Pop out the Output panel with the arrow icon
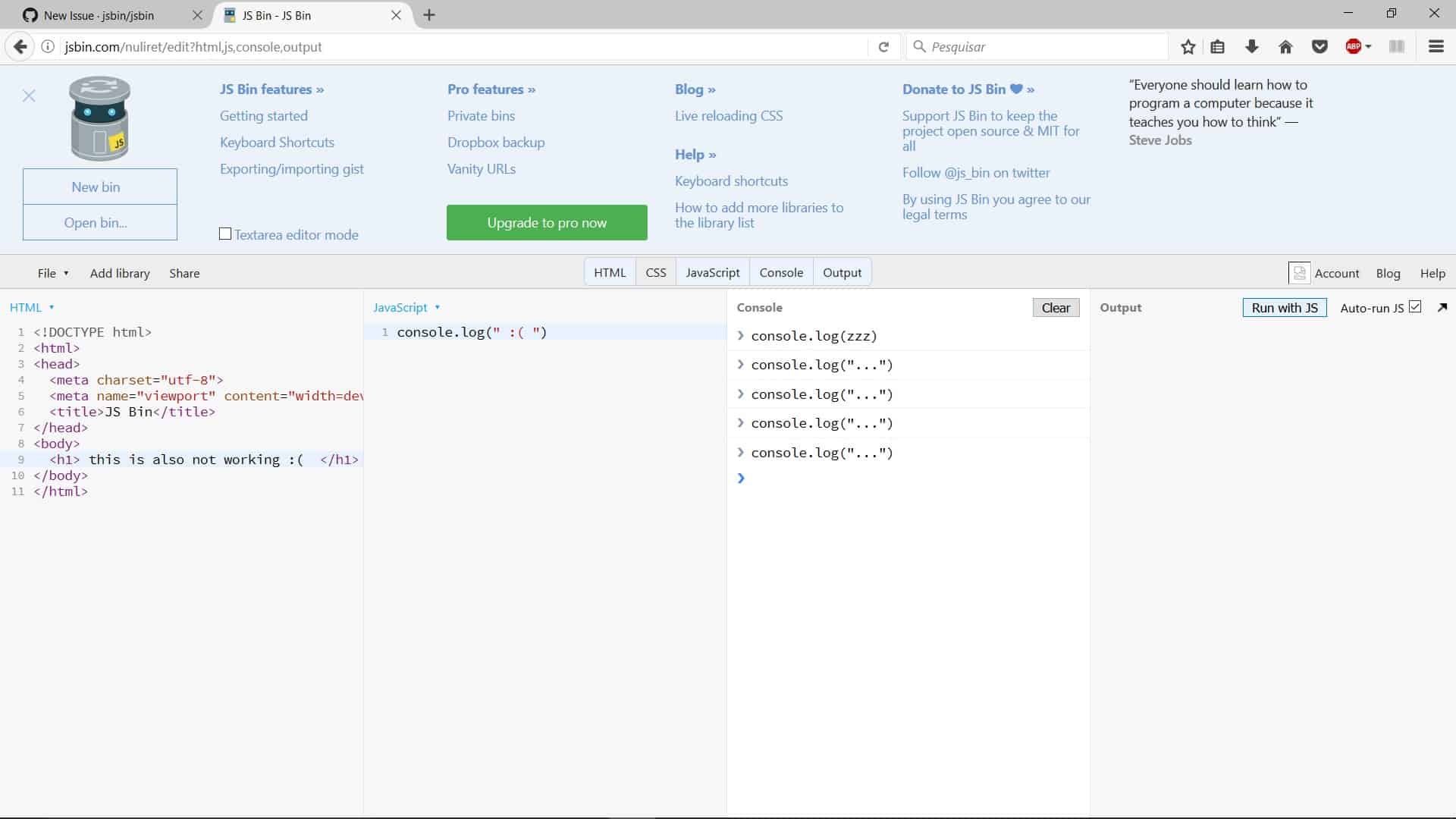This screenshot has width=1456, height=819. pos(1442,307)
